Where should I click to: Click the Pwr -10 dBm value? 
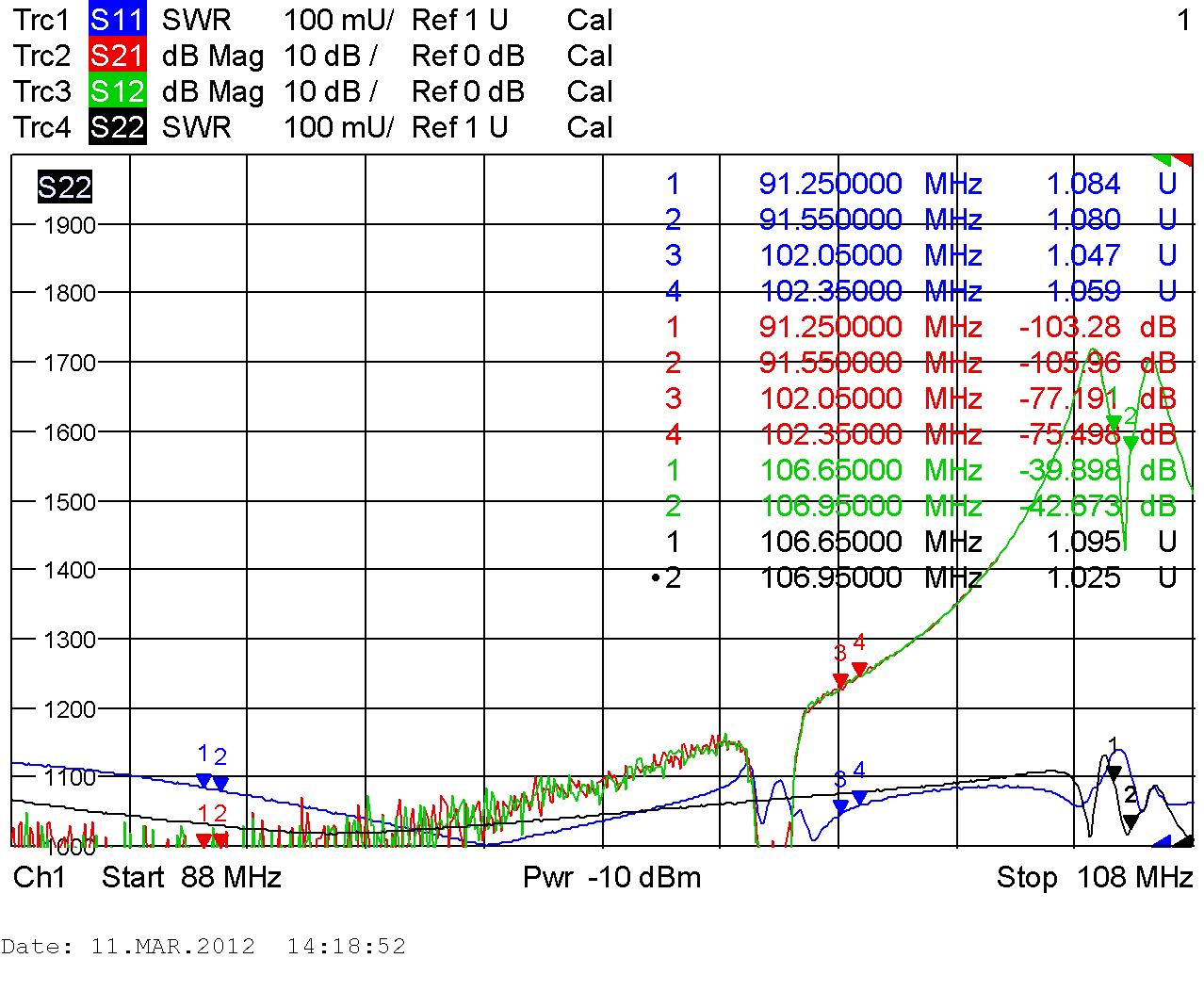point(612,877)
